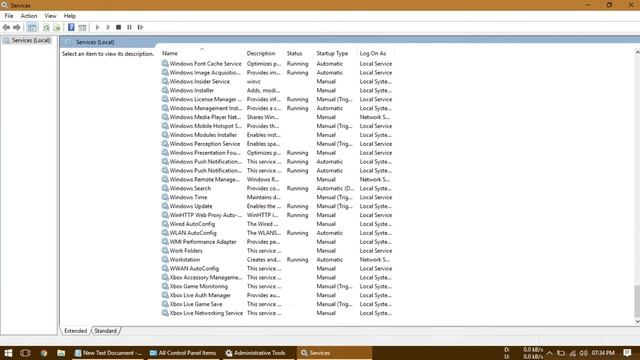Click Show/Hide Action Pane icon
The height and width of the screenshot is (360, 640).
pos(82,27)
